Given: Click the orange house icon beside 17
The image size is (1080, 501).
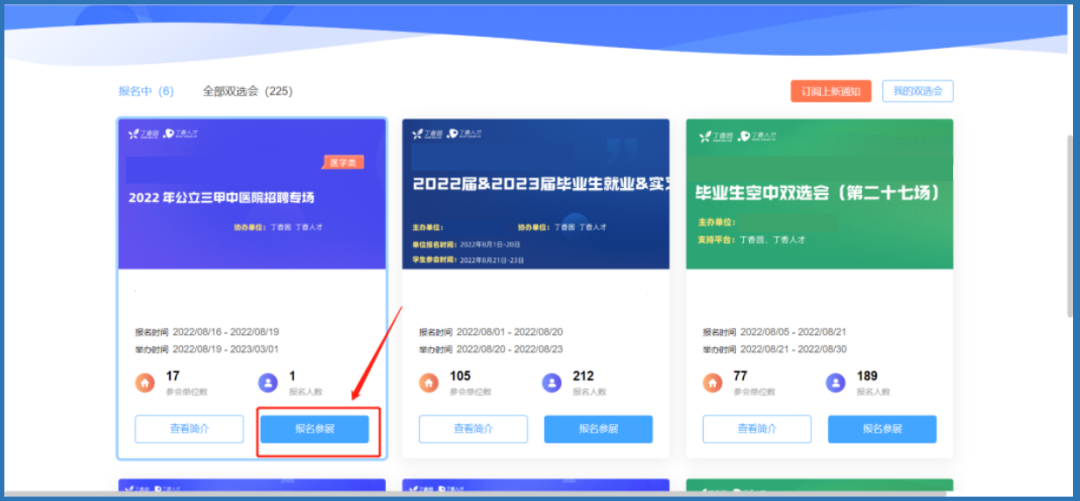Looking at the screenshot, I should coord(145,382).
